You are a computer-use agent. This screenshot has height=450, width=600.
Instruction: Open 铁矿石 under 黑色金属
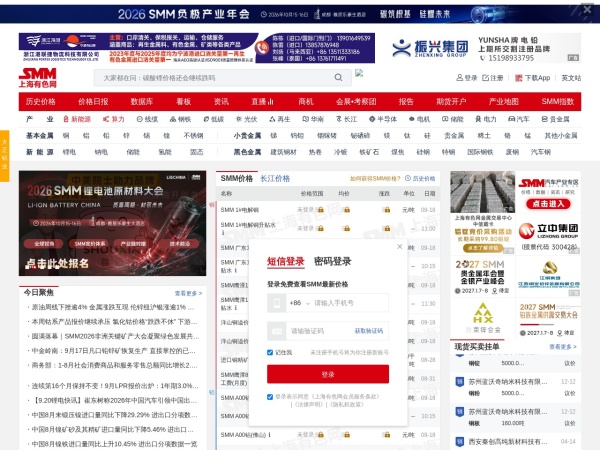point(369,152)
